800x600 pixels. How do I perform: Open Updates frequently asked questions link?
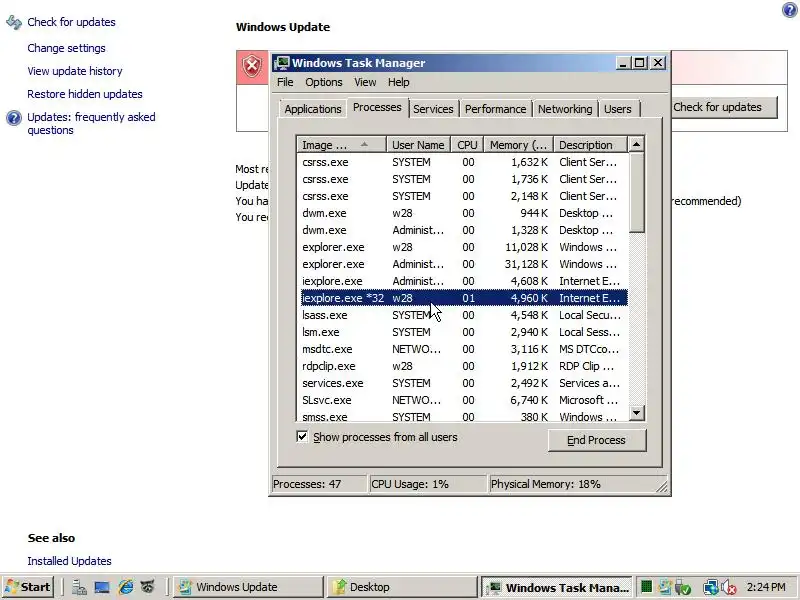coord(91,123)
